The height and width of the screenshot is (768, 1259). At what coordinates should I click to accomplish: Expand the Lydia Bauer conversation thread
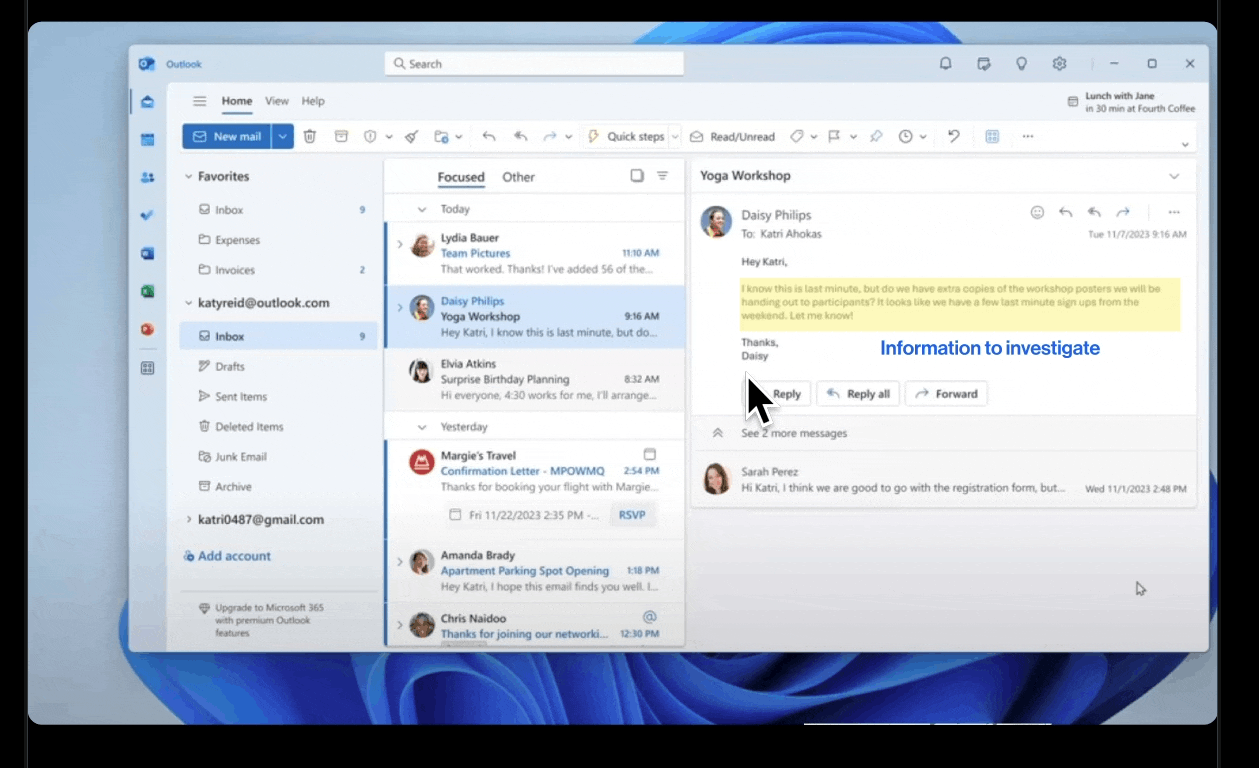[x=400, y=244]
